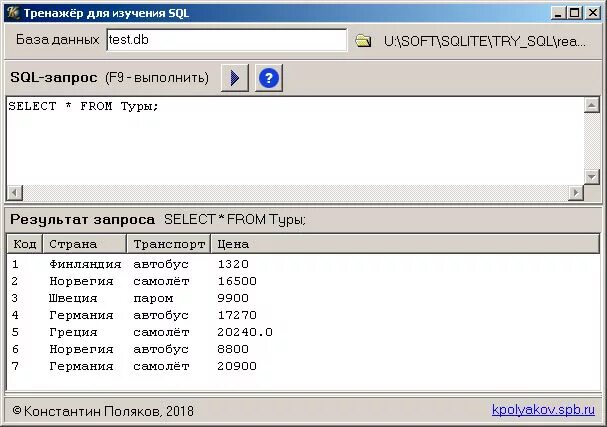Screen dimensions: 607x427
Task: Click the database path U:\SOFT\SQLITE label
Action: 485,41
